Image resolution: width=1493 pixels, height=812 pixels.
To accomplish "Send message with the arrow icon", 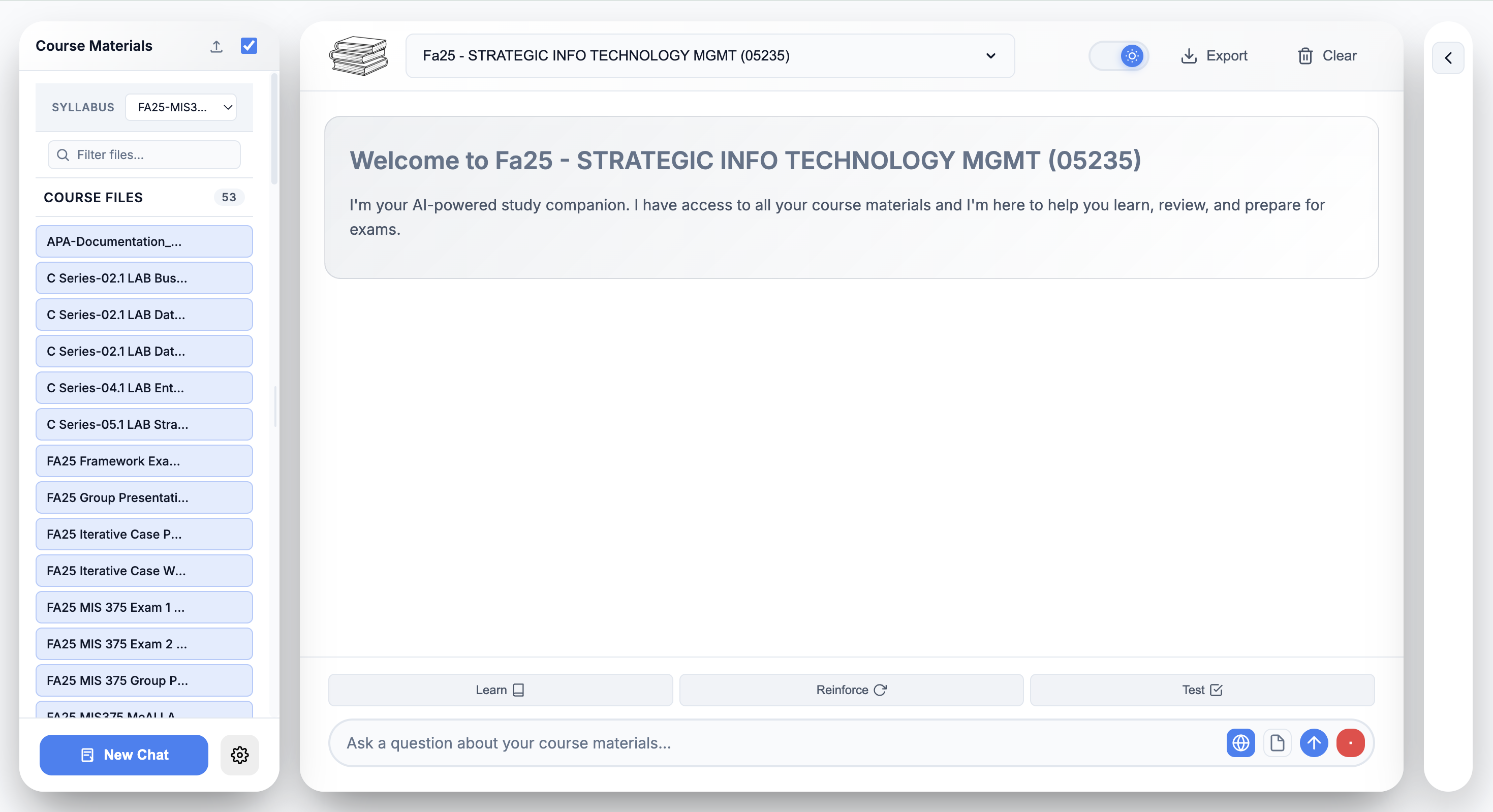I will pyautogui.click(x=1313, y=743).
